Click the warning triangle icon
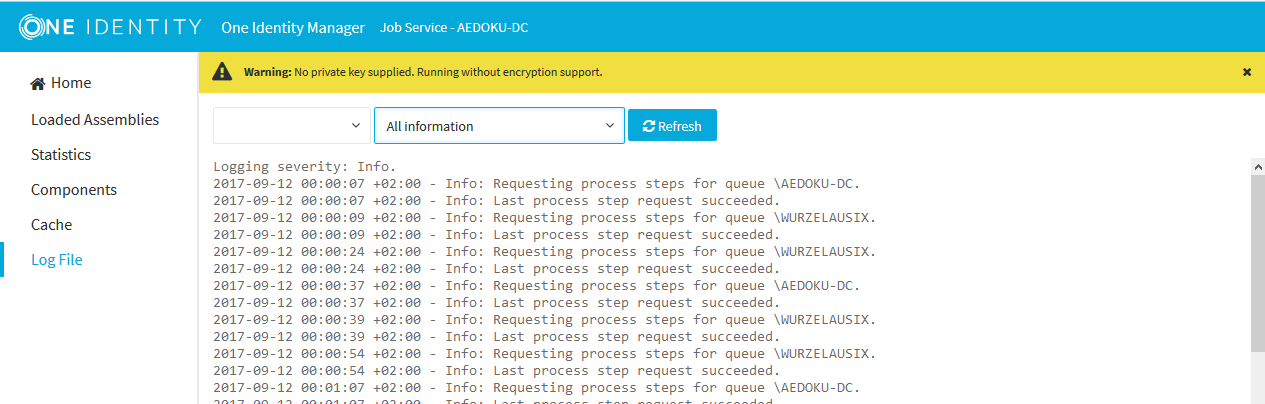This screenshot has height=404, width=1265. coord(222,72)
